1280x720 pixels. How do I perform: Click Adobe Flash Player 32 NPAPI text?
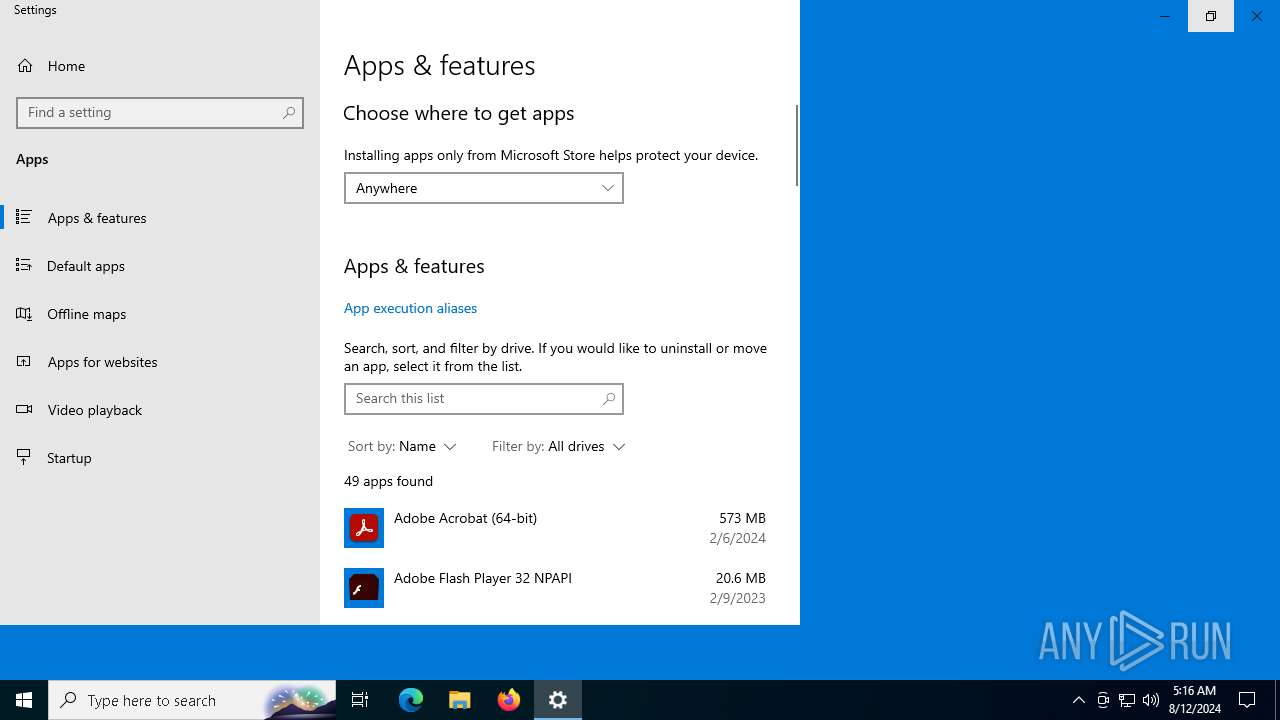tap(483, 578)
